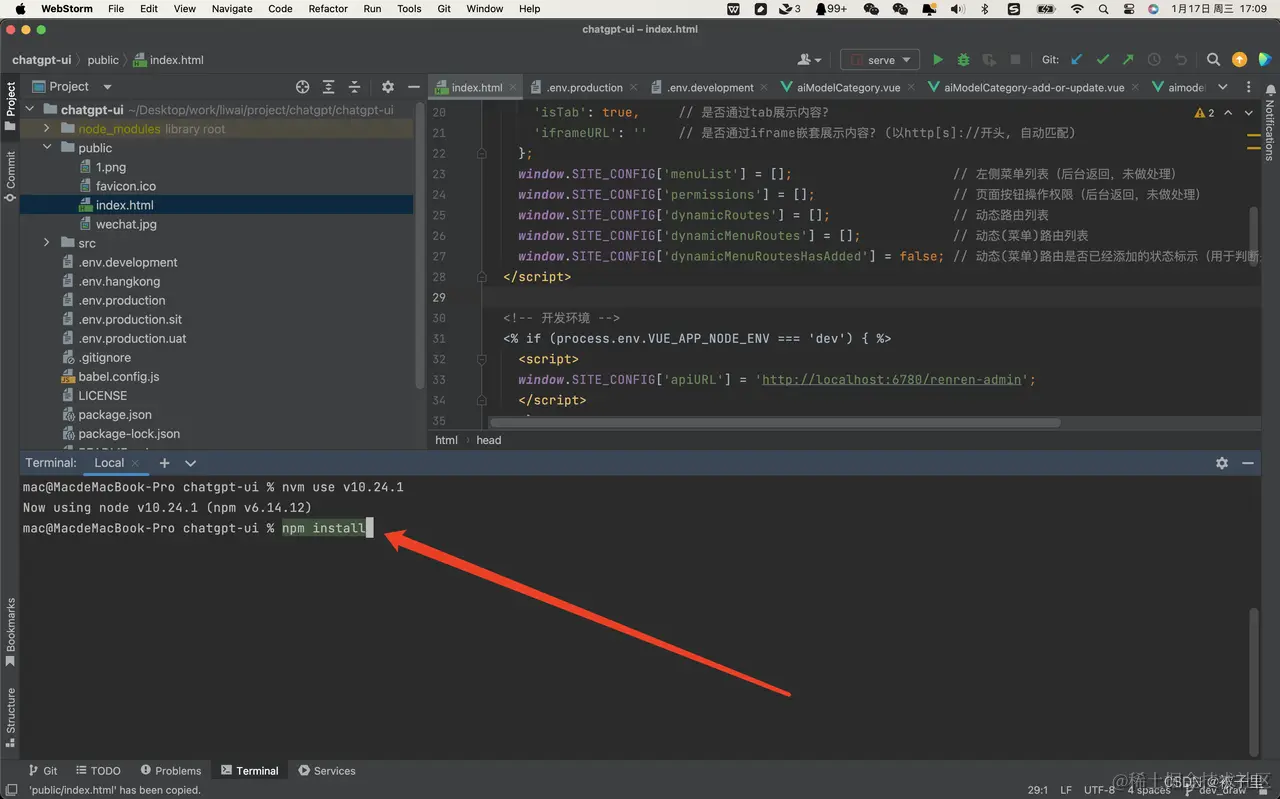Click the warning indicator showing 2 problems

[1205, 113]
